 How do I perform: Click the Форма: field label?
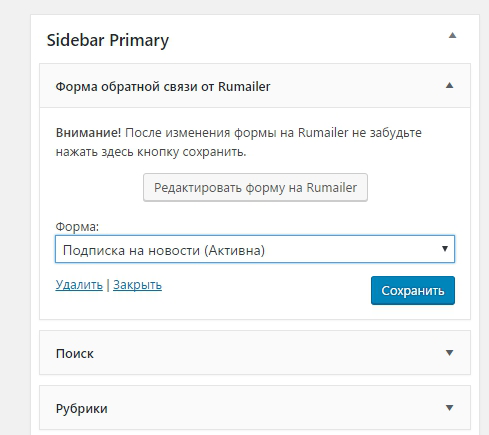tap(77, 227)
